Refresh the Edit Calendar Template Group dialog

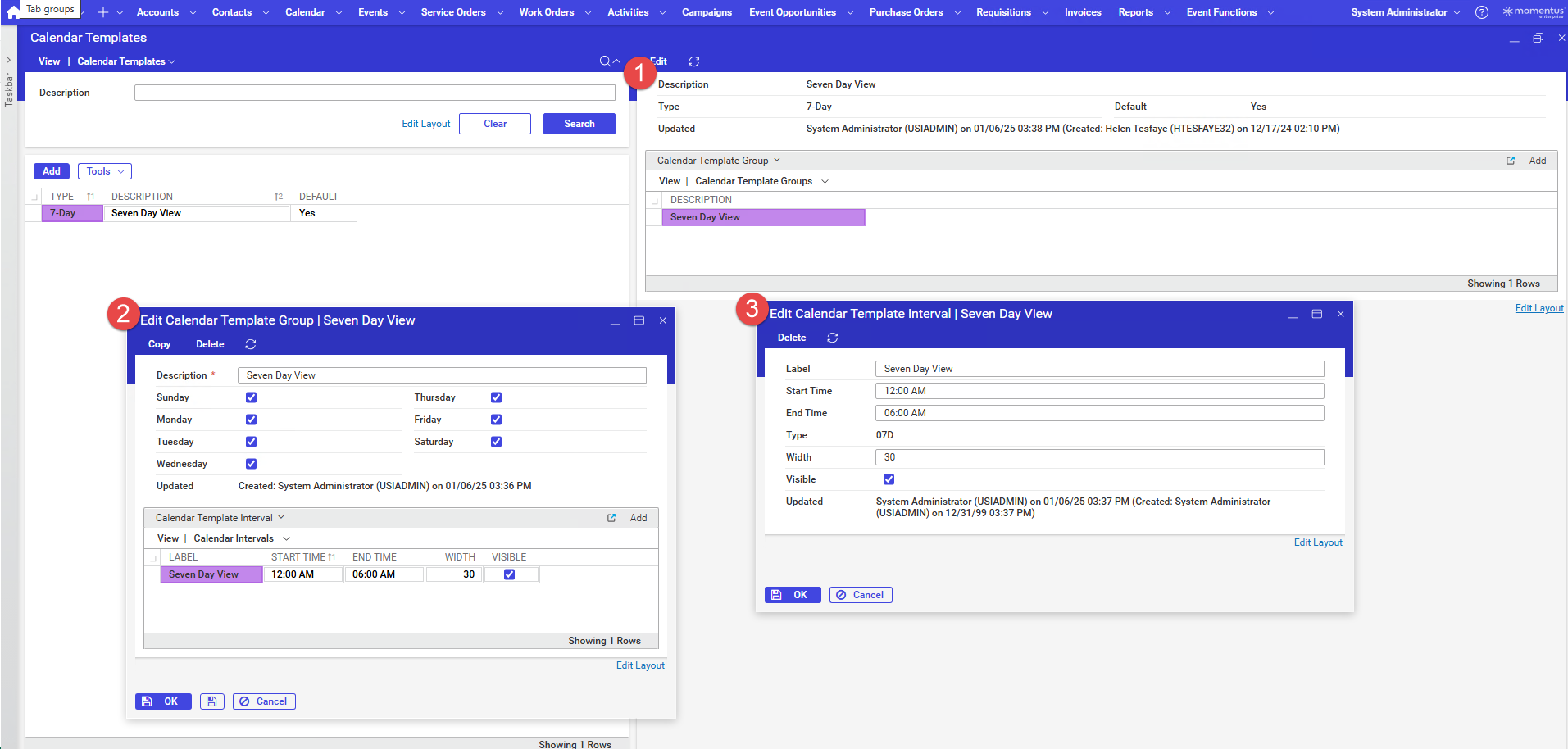[251, 344]
